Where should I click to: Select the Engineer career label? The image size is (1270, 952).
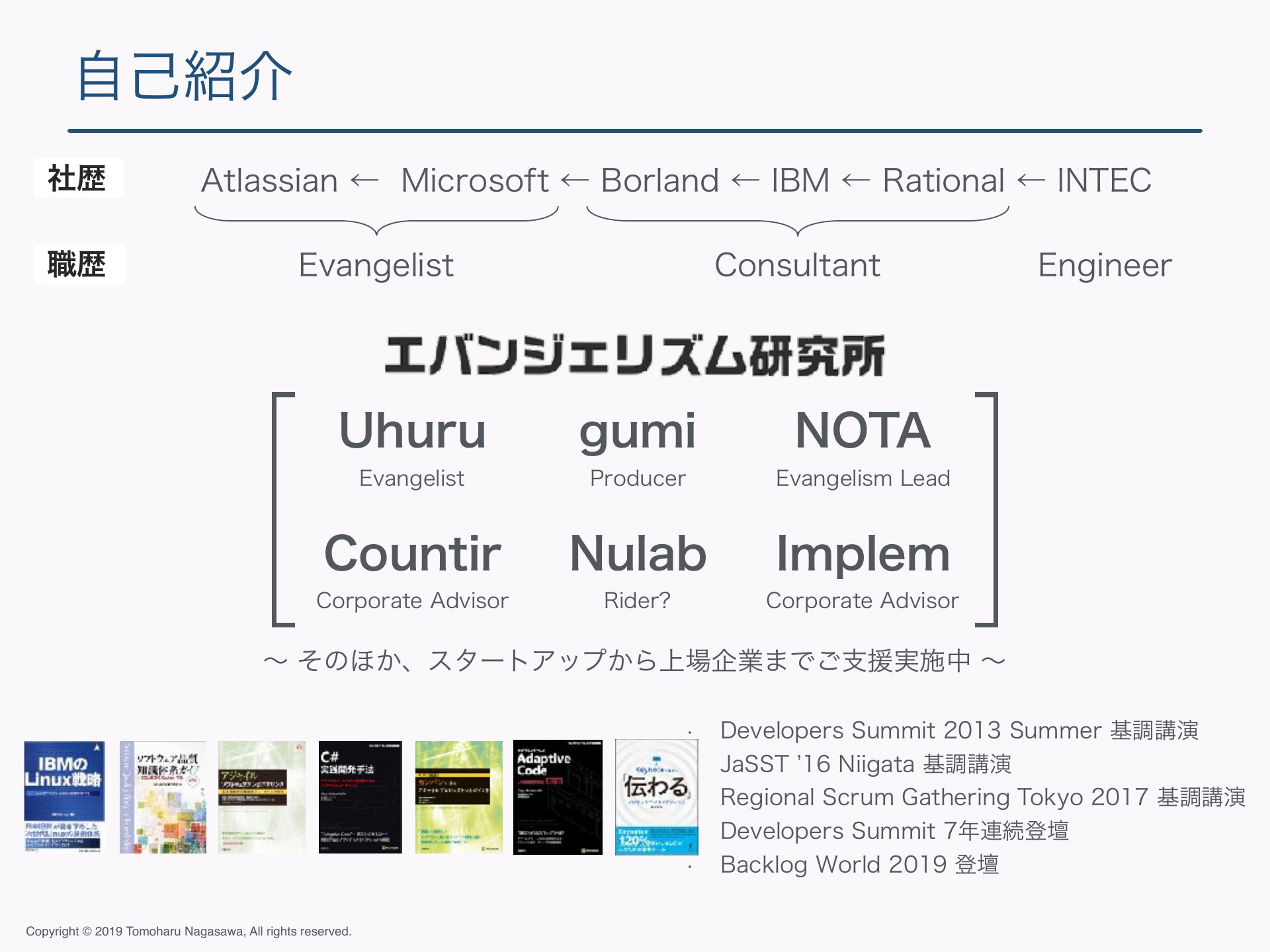1105,266
